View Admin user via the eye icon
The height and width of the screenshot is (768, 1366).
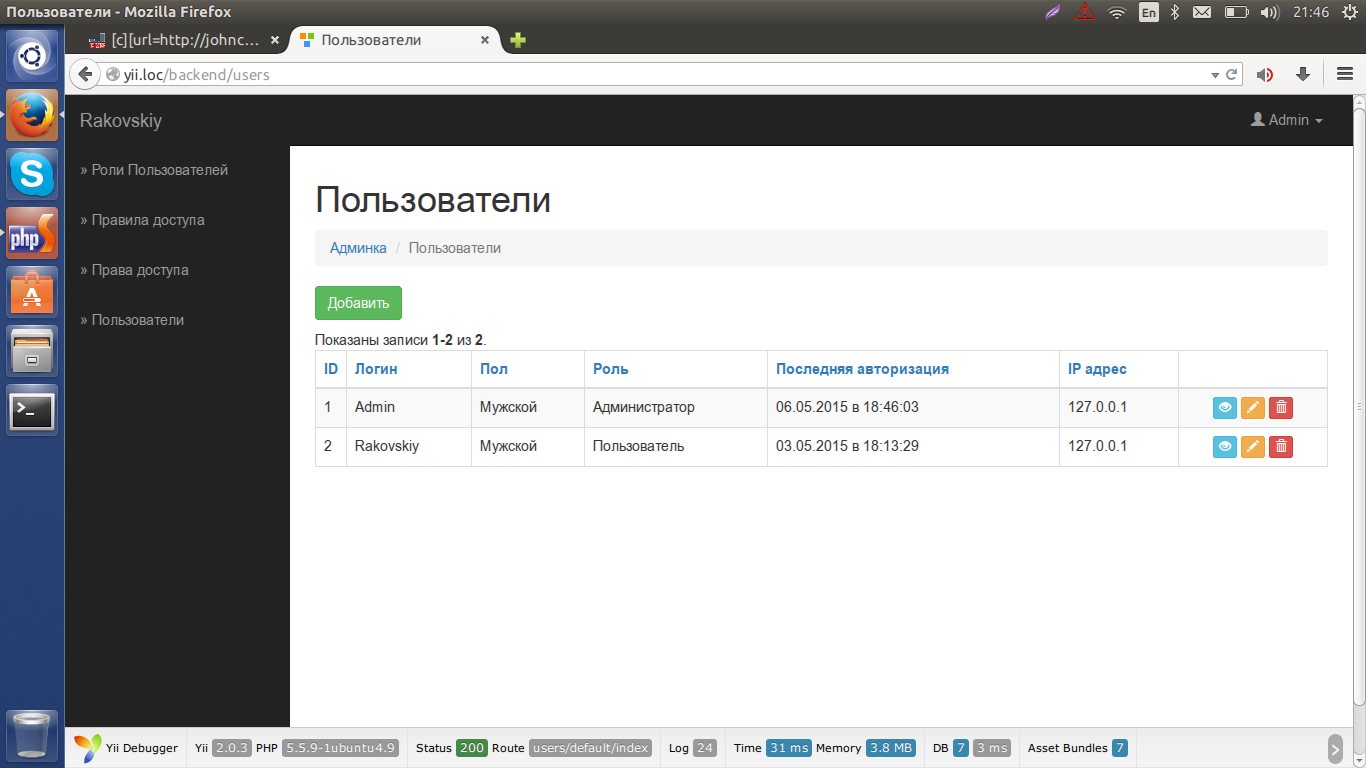click(x=1224, y=408)
